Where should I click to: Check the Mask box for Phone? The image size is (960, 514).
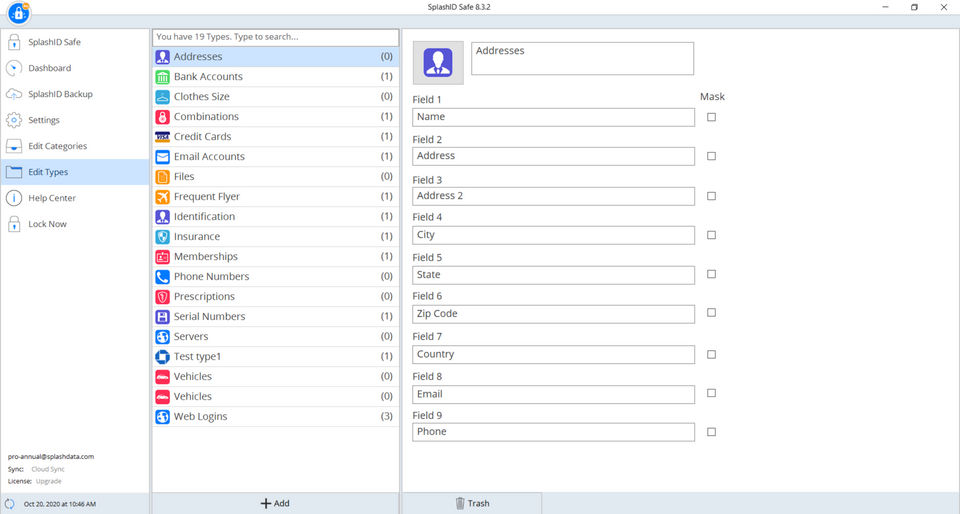coord(711,432)
